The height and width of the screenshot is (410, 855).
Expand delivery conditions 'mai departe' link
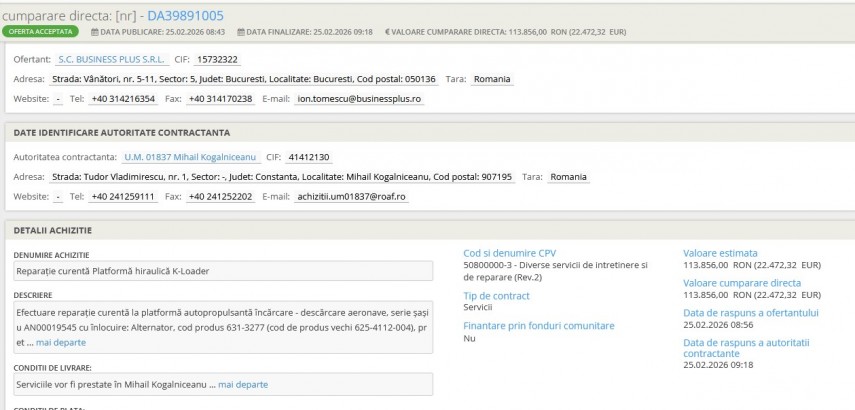pos(243,384)
